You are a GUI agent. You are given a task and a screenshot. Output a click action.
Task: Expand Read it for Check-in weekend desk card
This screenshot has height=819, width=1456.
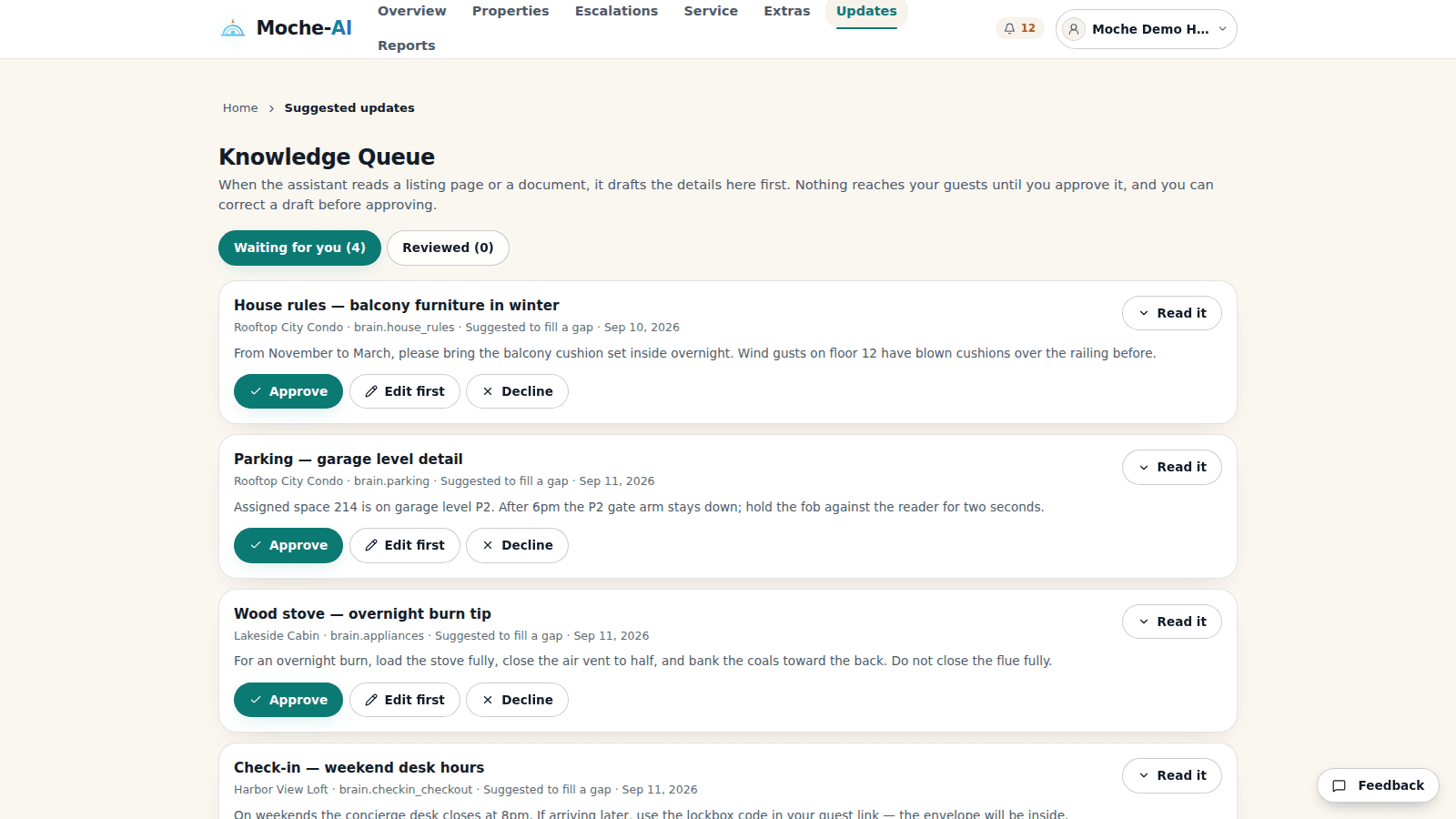[1171, 775]
